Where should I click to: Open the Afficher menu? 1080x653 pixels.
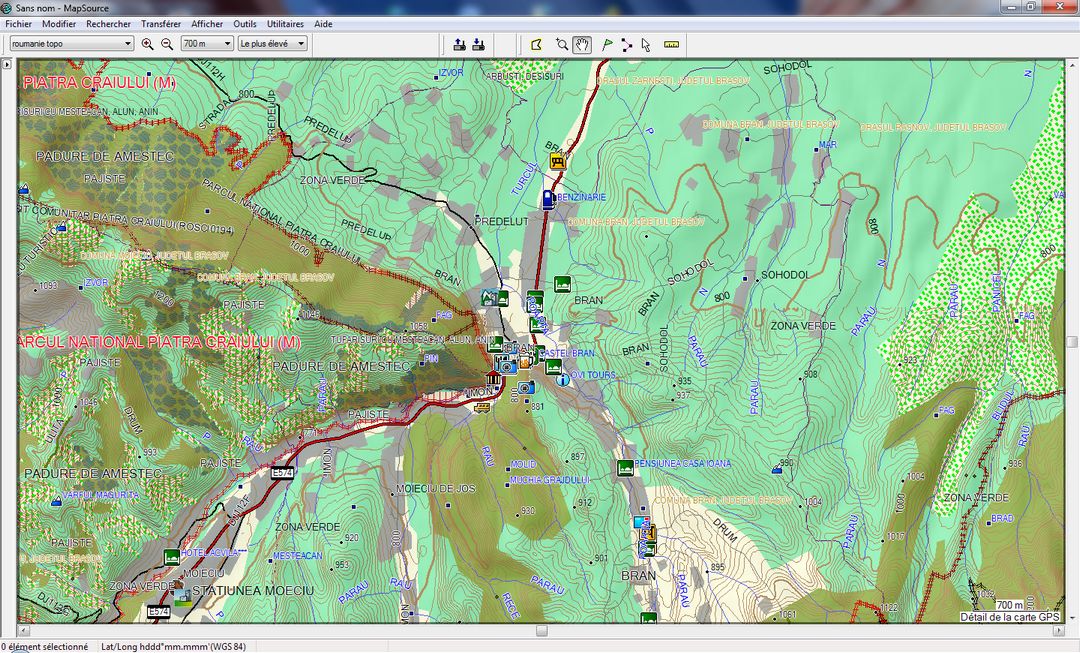click(207, 23)
